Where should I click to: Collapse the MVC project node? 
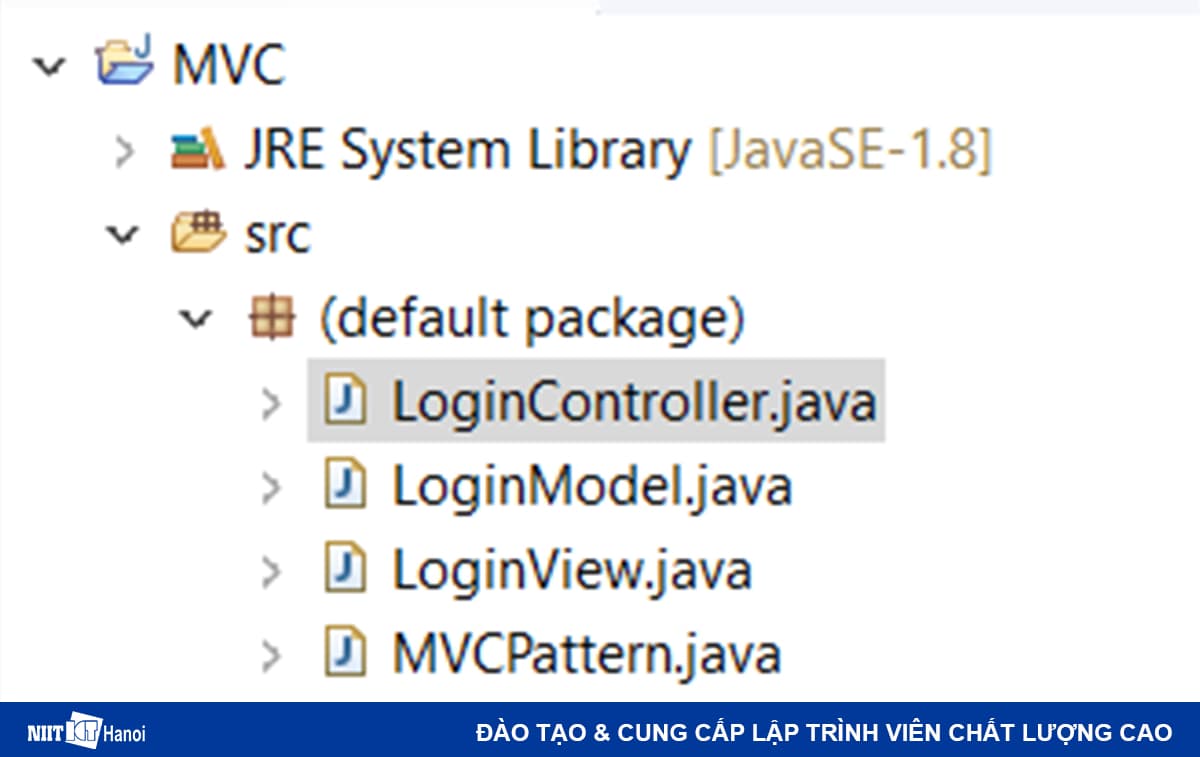pos(48,62)
